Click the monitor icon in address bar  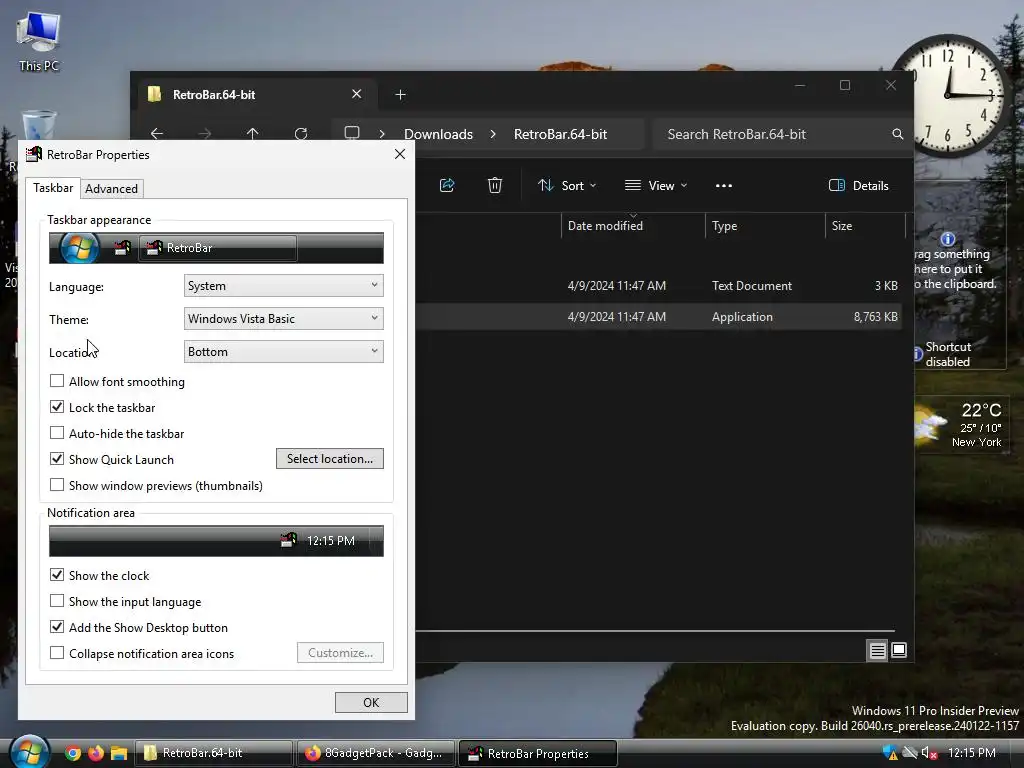(x=352, y=133)
